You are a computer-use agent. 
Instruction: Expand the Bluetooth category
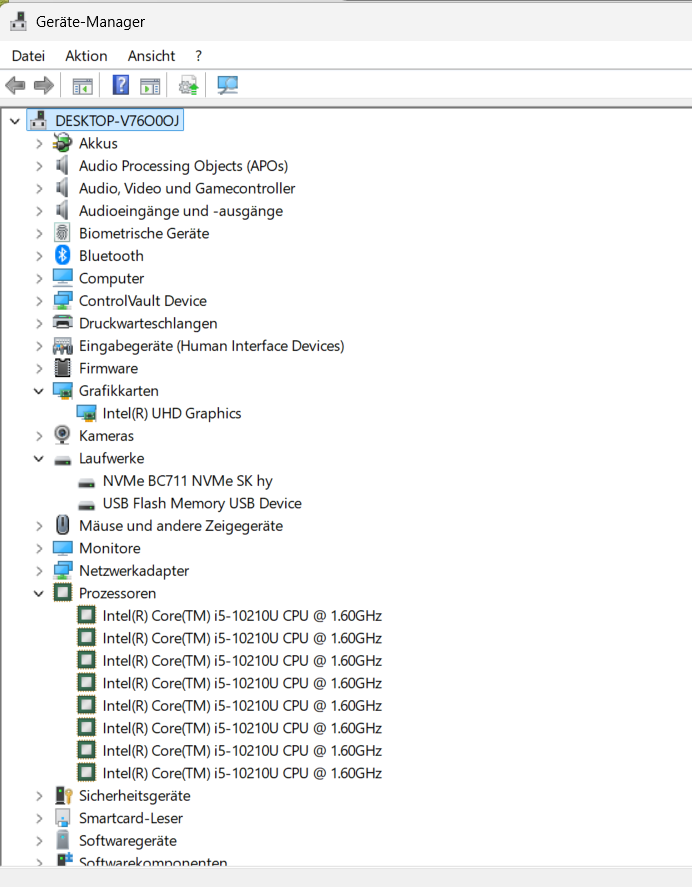coord(39,256)
